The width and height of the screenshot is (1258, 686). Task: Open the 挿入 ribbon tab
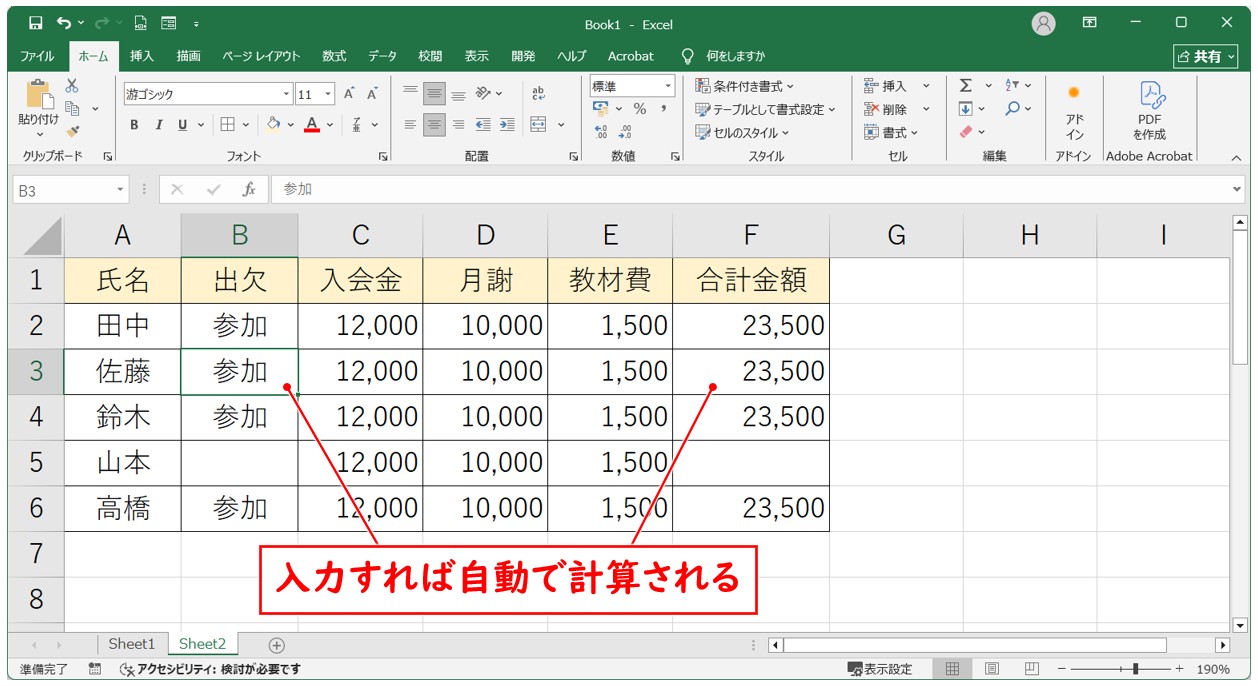pyautogui.click(x=142, y=56)
